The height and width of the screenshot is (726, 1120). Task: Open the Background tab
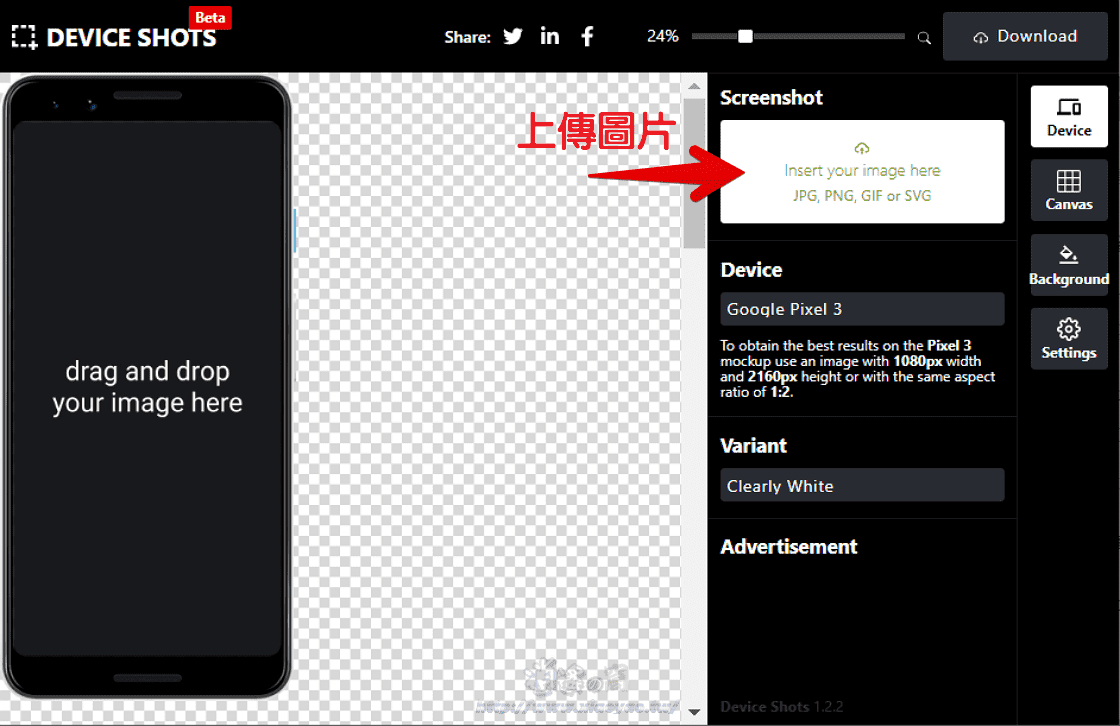1069,264
